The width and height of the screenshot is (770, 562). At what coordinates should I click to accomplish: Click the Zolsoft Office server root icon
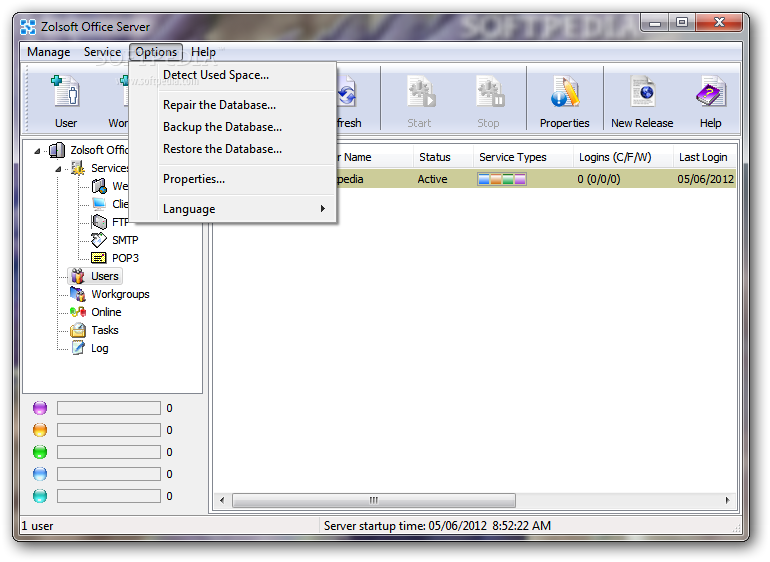(x=57, y=150)
